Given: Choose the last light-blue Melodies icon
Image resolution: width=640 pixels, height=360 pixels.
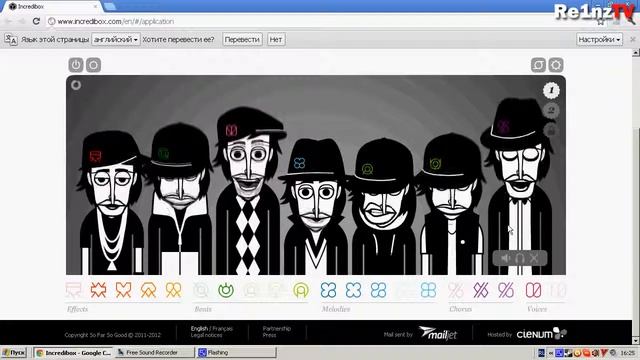Looking at the screenshot, I should (x=428, y=290).
